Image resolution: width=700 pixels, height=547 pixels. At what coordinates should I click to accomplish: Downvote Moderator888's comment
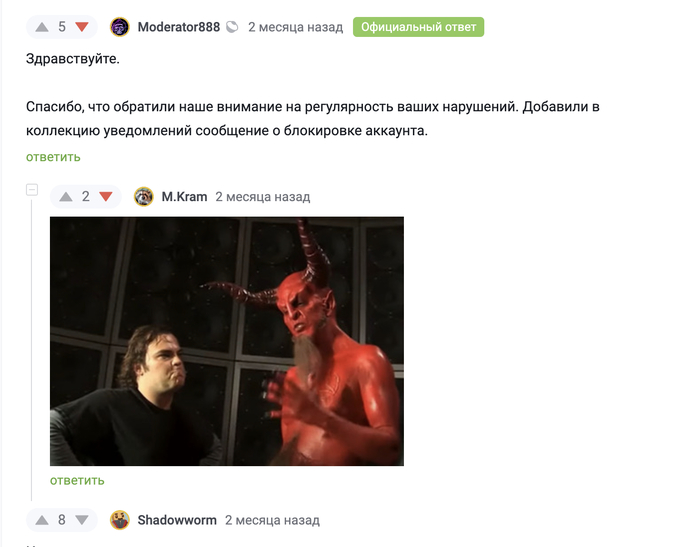tap(82, 27)
